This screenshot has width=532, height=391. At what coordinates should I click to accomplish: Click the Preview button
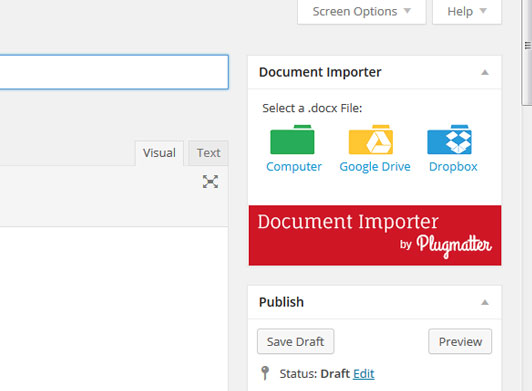(x=460, y=341)
